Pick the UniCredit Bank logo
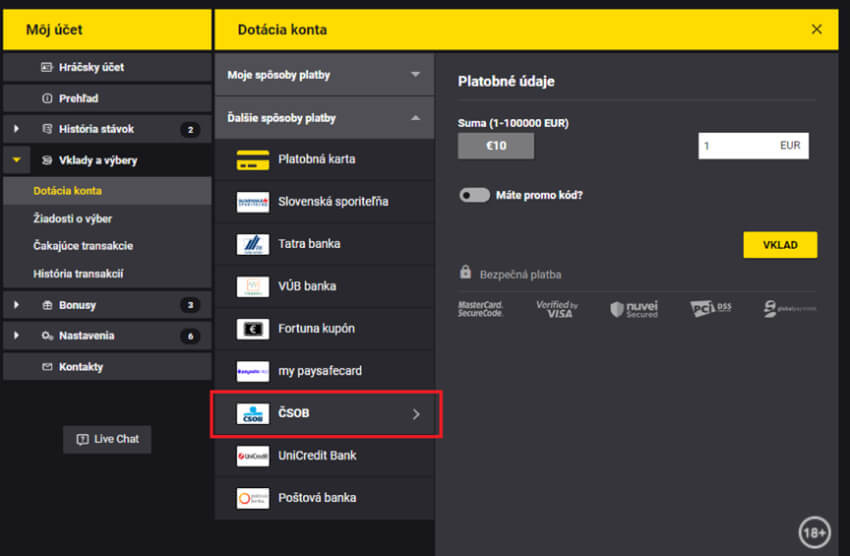Image resolution: width=850 pixels, height=556 pixels. [x=253, y=456]
